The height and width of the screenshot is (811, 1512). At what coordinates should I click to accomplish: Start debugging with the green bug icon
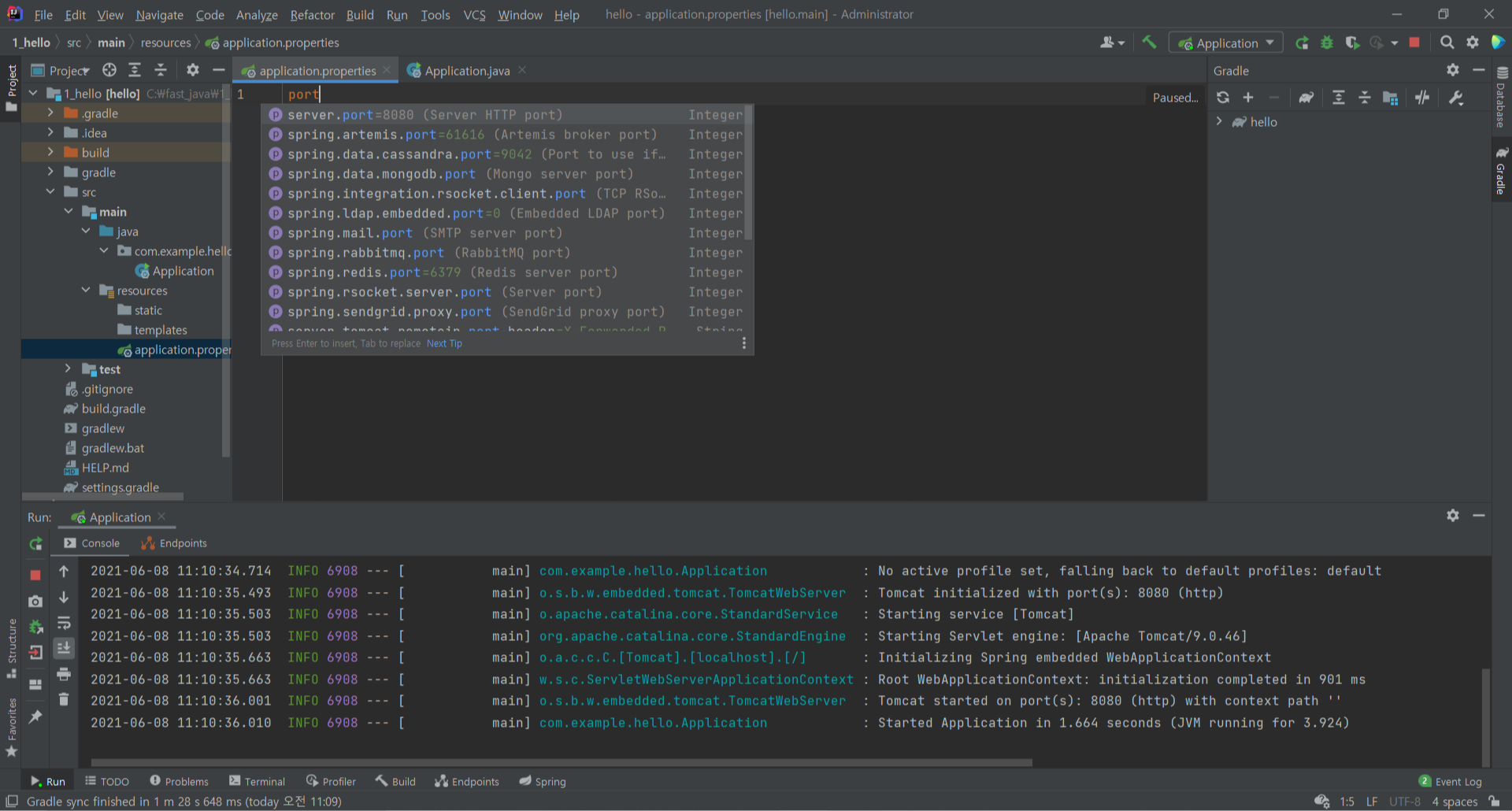pyautogui.click(x=1327, y=43)
